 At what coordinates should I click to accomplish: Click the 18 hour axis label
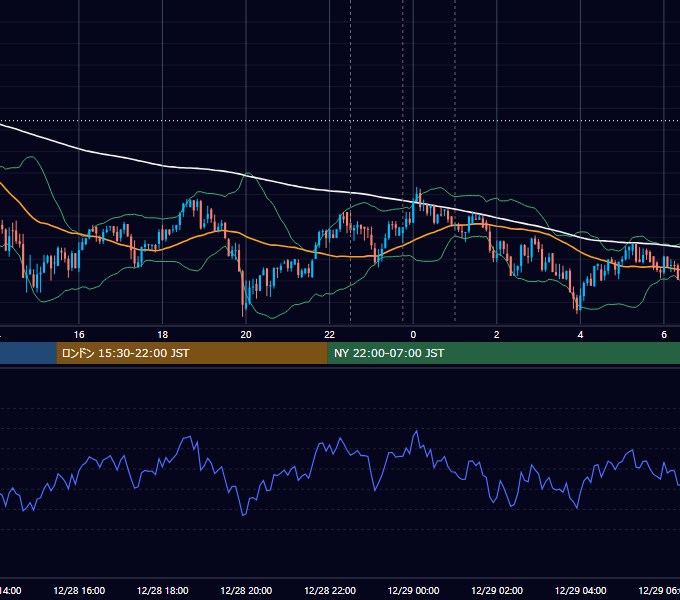click(x=163, y=335)
